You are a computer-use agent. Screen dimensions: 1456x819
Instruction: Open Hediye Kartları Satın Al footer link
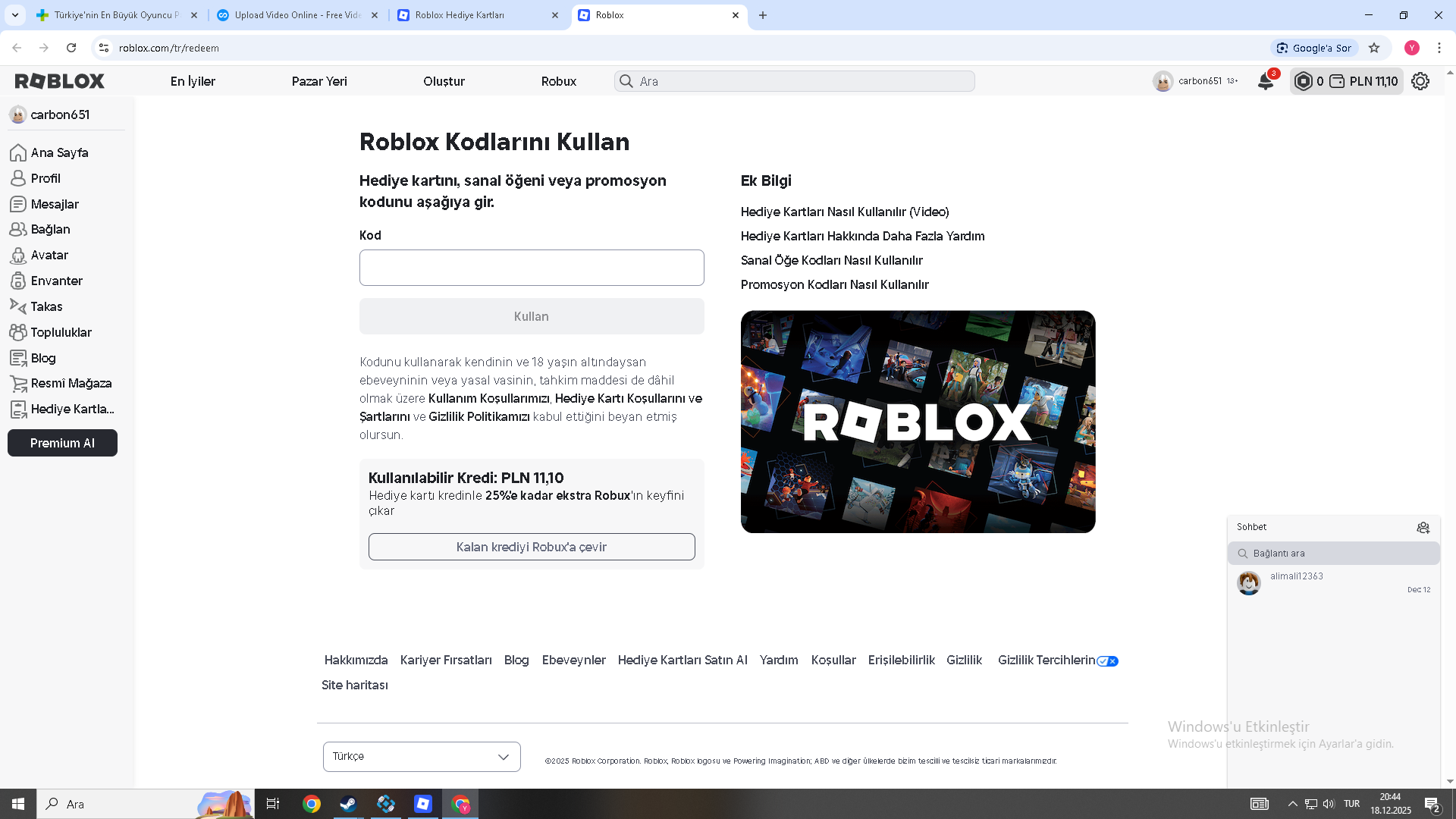(x=682, y=661)
